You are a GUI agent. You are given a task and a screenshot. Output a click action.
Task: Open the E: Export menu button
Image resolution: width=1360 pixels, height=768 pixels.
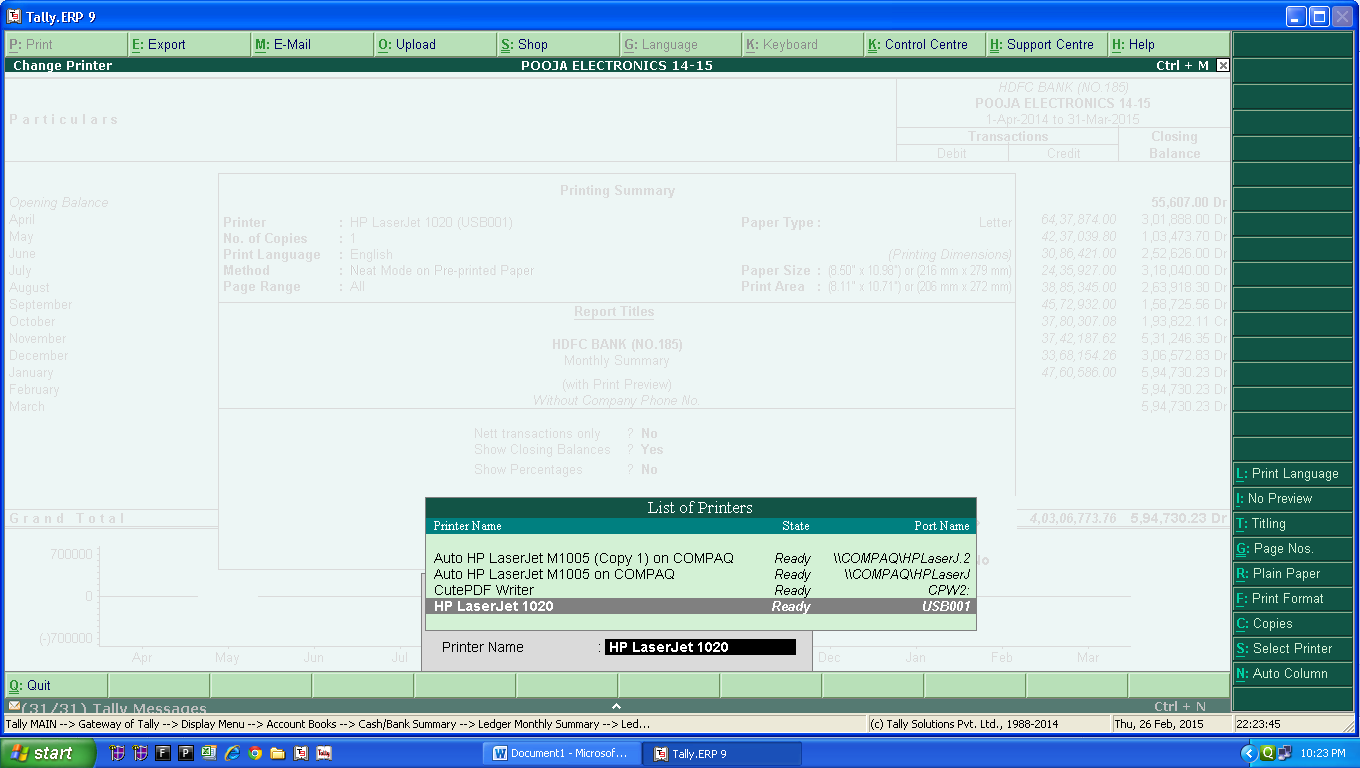(189, 44)
